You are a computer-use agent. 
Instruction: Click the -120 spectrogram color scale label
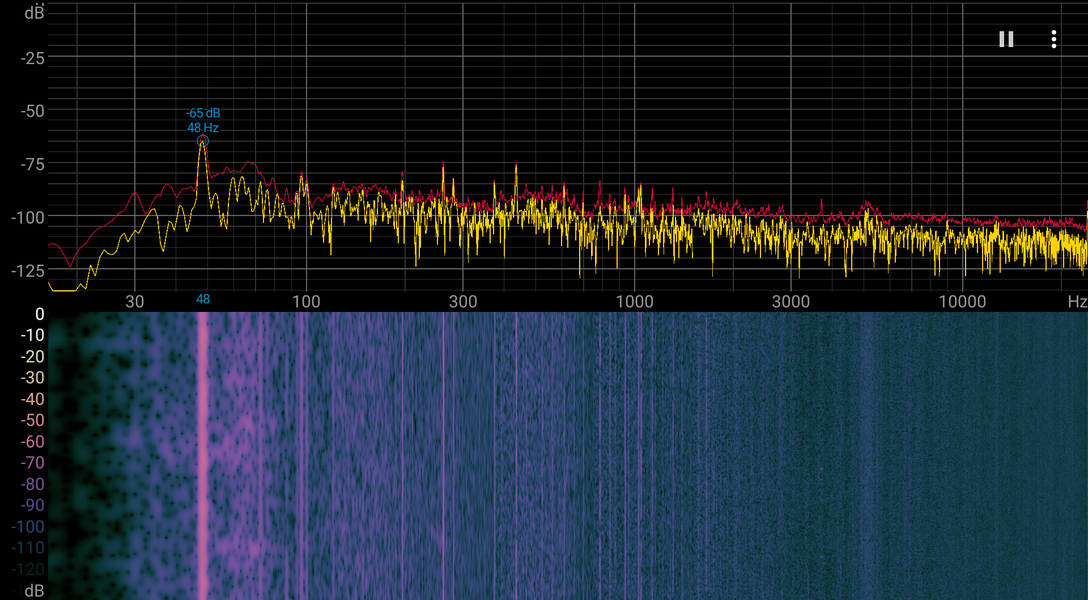pos(28,569)
